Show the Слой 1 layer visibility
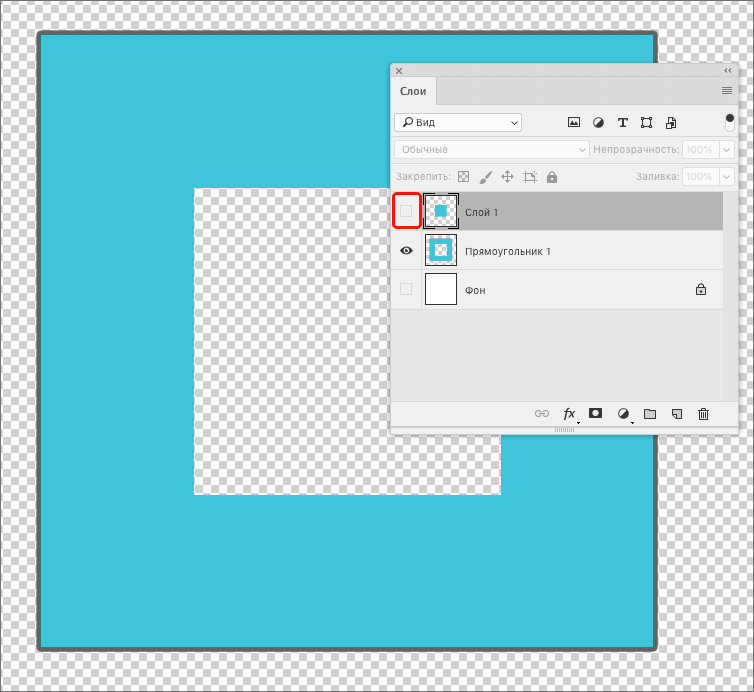The height and width of the screenshot is (692, 754). point(406,211)
